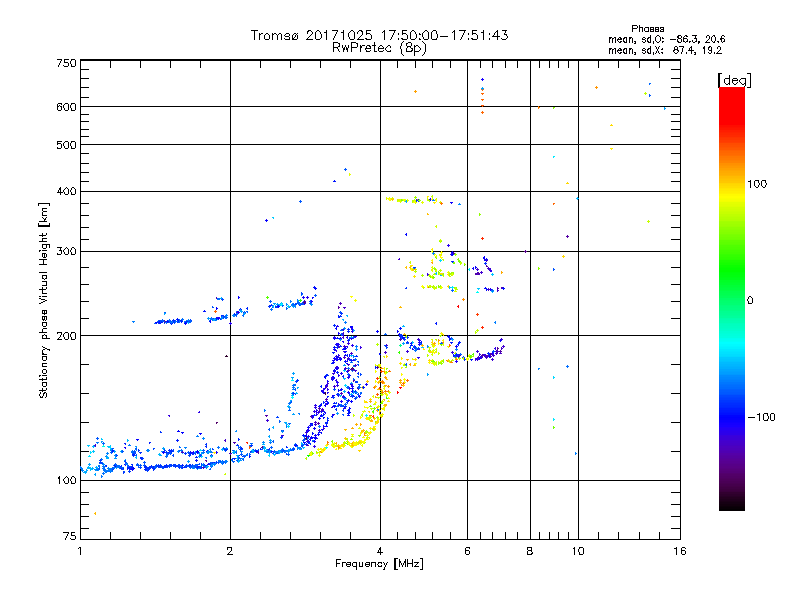
Task: Click the 'Phases' heading text
Action: tap(647, 29)
